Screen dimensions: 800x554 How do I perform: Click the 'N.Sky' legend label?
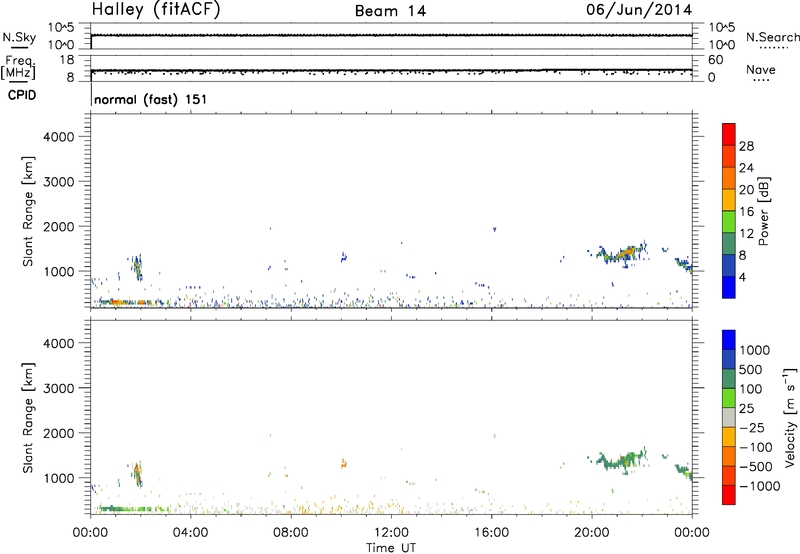tap(19, 37)
